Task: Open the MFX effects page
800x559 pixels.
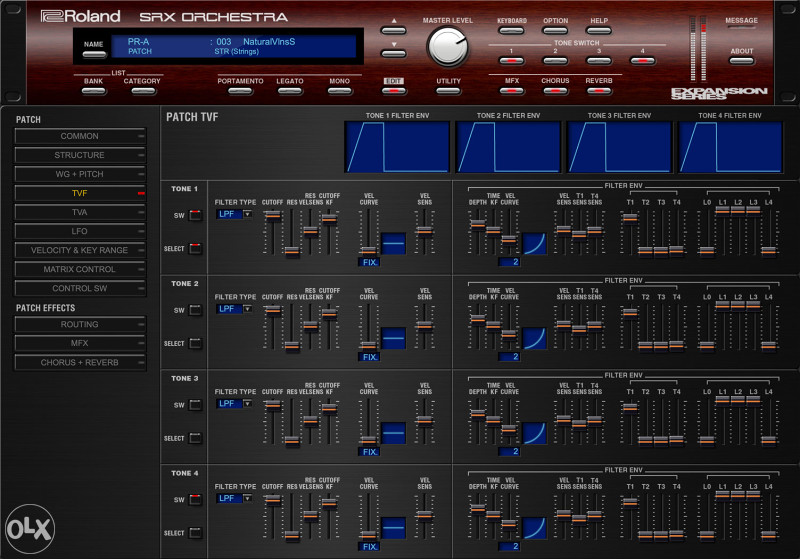Action: pos(80,343)
